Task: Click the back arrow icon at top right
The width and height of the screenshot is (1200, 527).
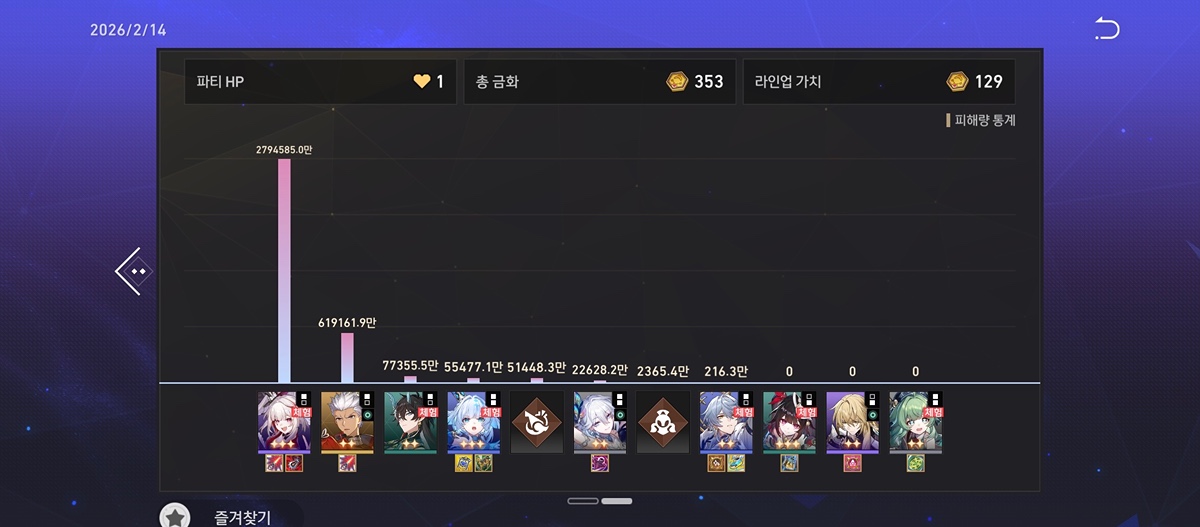Action: 1107,29
